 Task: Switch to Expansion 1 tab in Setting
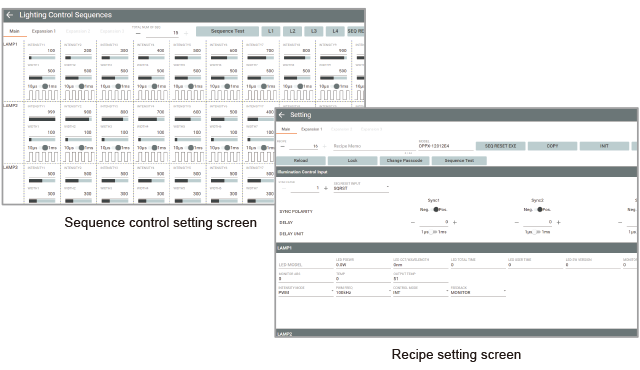point(311,129)
